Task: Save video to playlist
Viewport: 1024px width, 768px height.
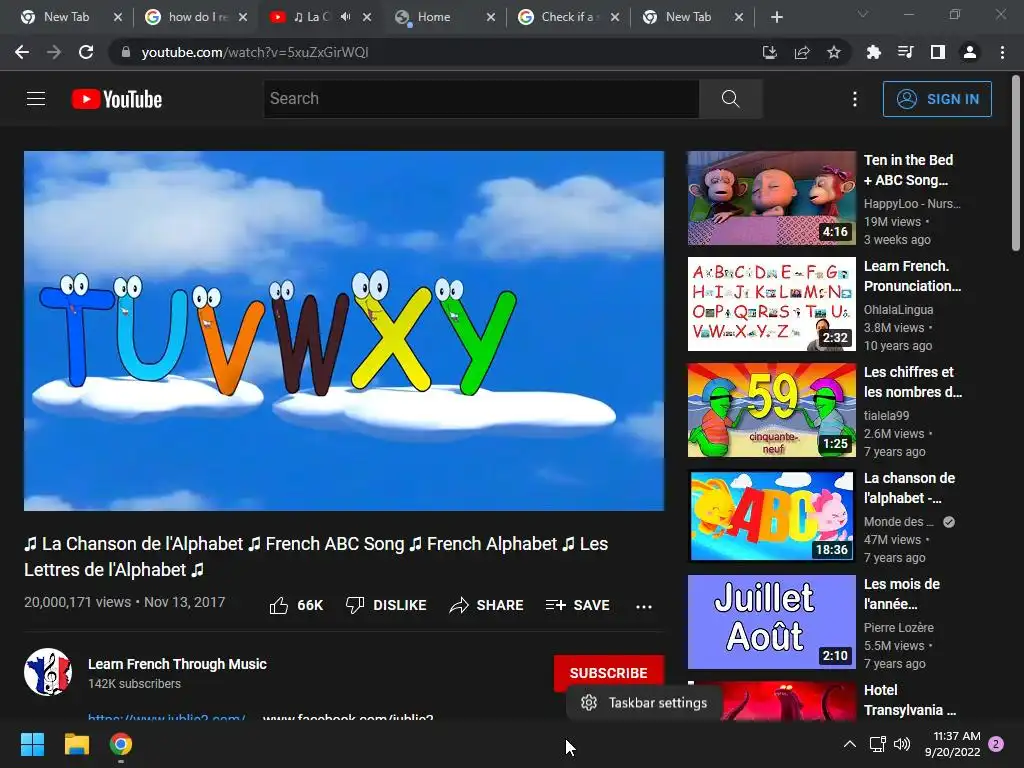Action: click(x=578, y=605)
